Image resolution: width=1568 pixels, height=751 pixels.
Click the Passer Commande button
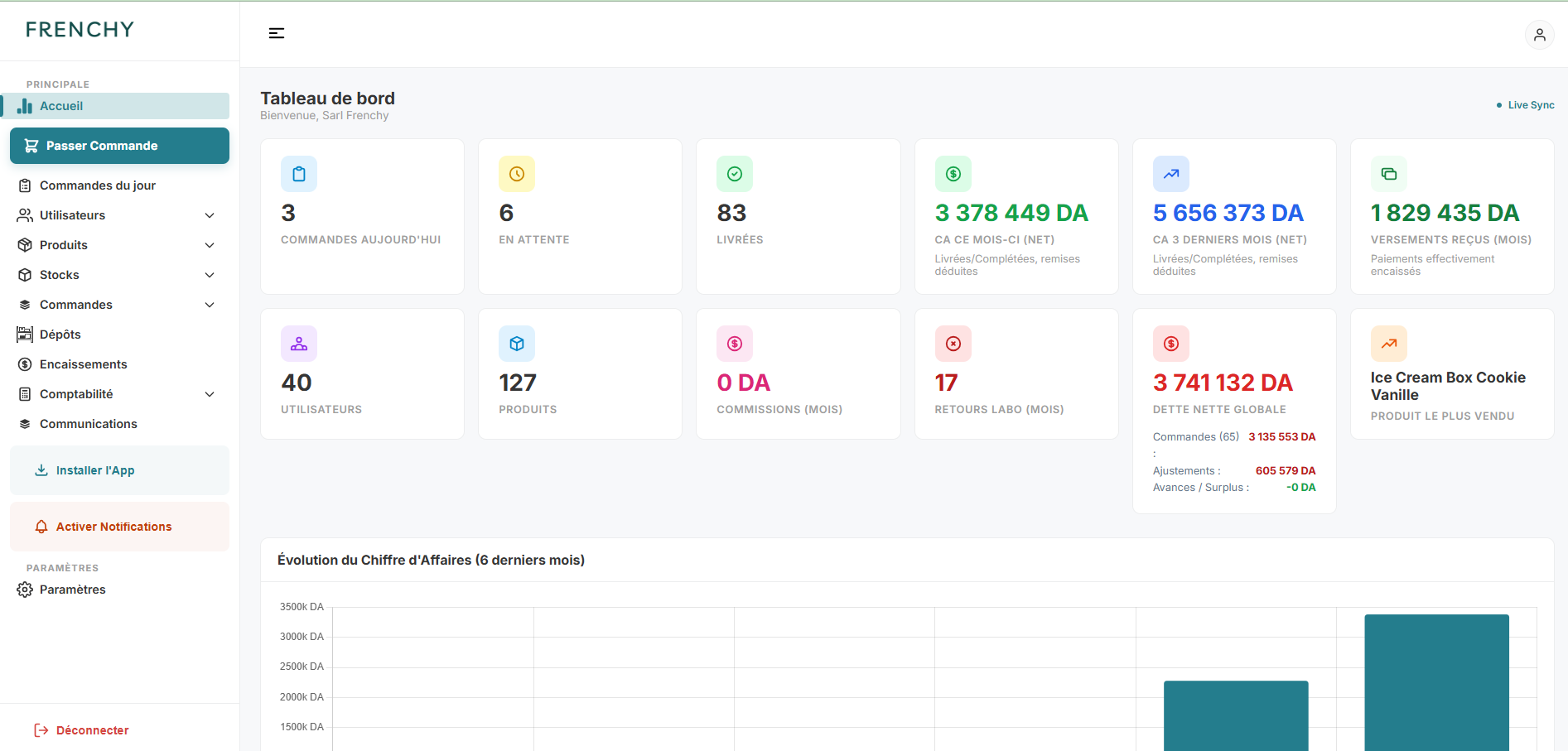tap(119, 146)
